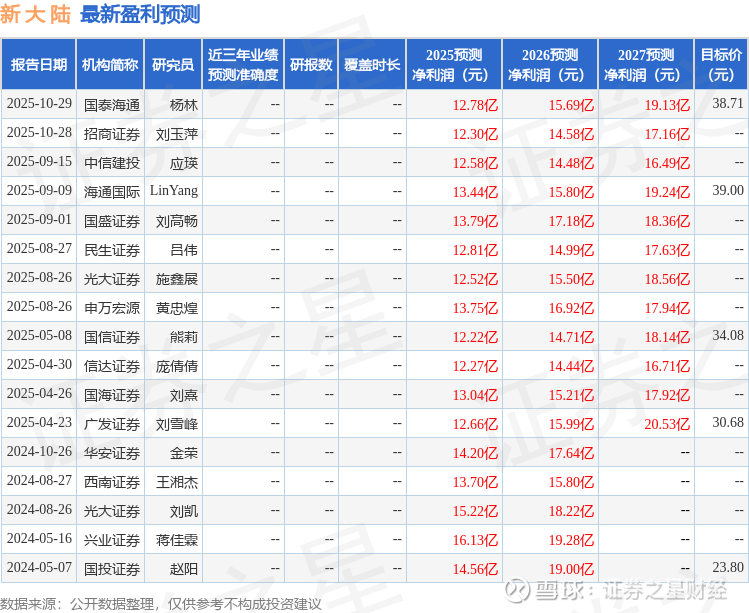Click the 覆盖时长 column header
Viewport: 749px width, 613px height.
pos(372,65)
